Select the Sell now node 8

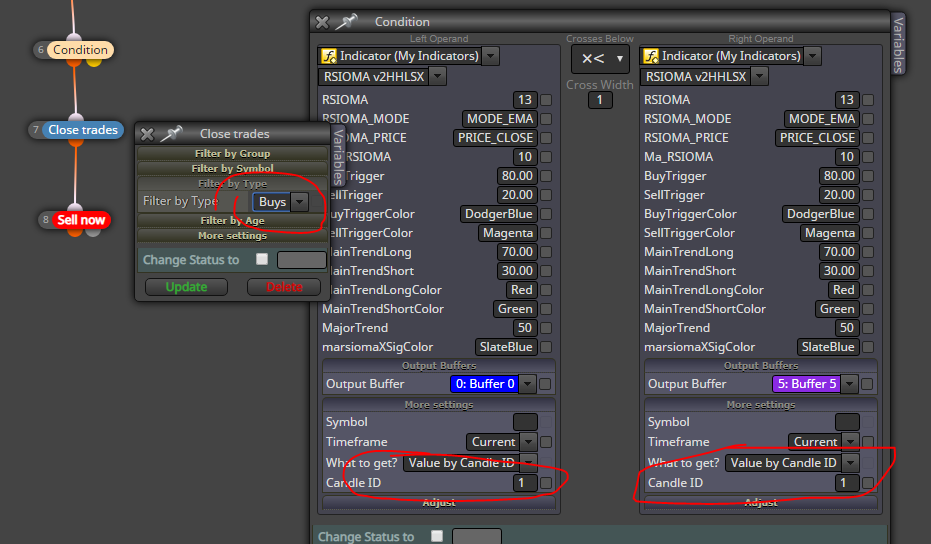pos(81,220)
